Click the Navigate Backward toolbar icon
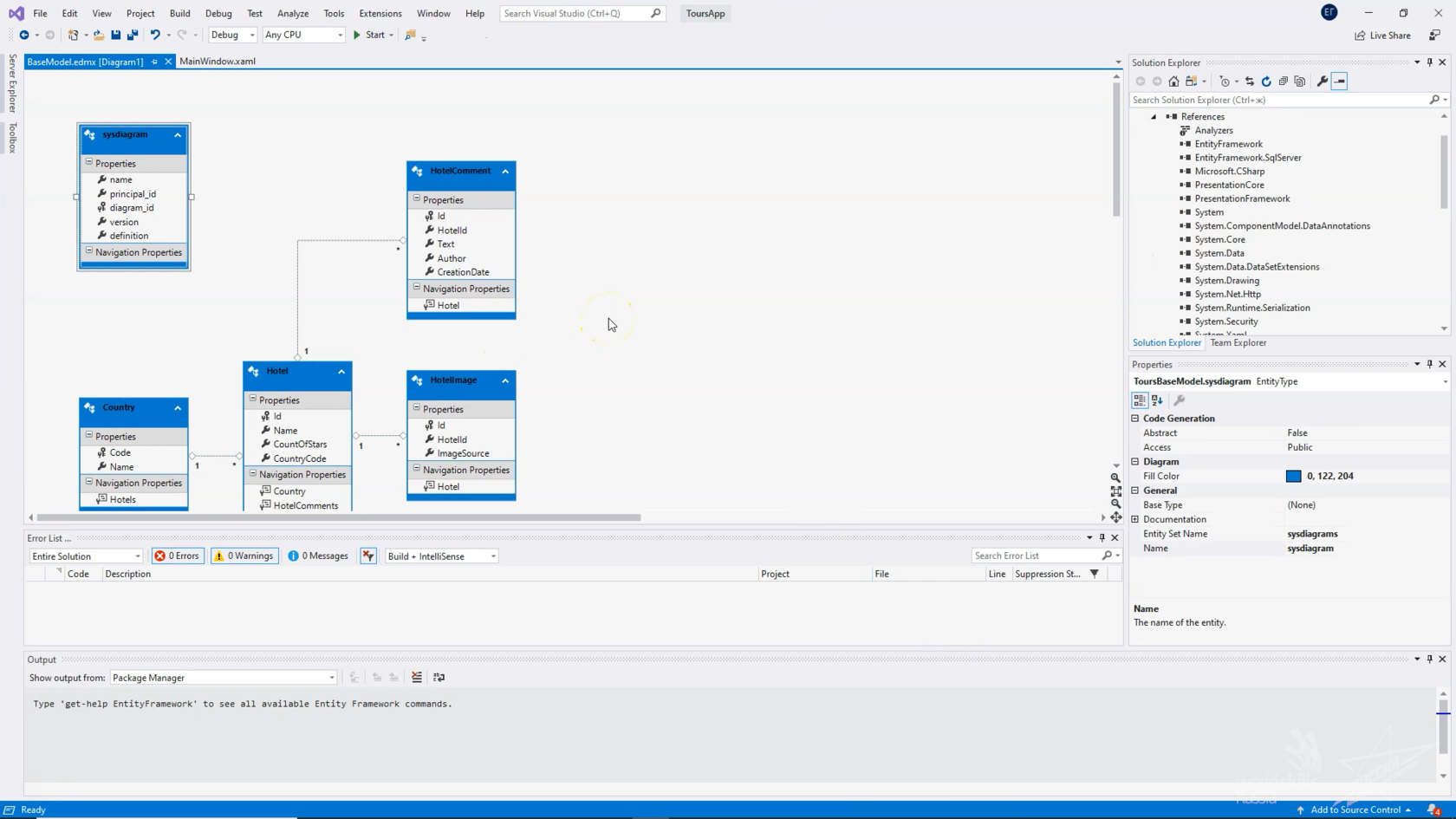 (23, 35)
